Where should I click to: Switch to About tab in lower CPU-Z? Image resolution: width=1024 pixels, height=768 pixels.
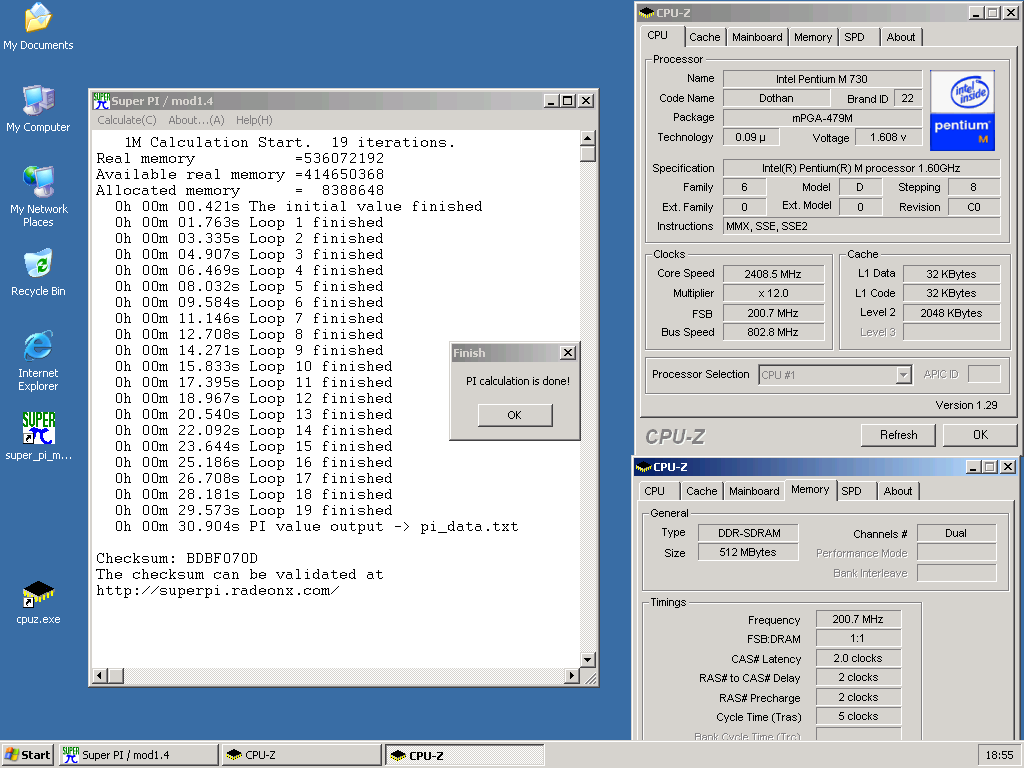click(x=898, y=491)
